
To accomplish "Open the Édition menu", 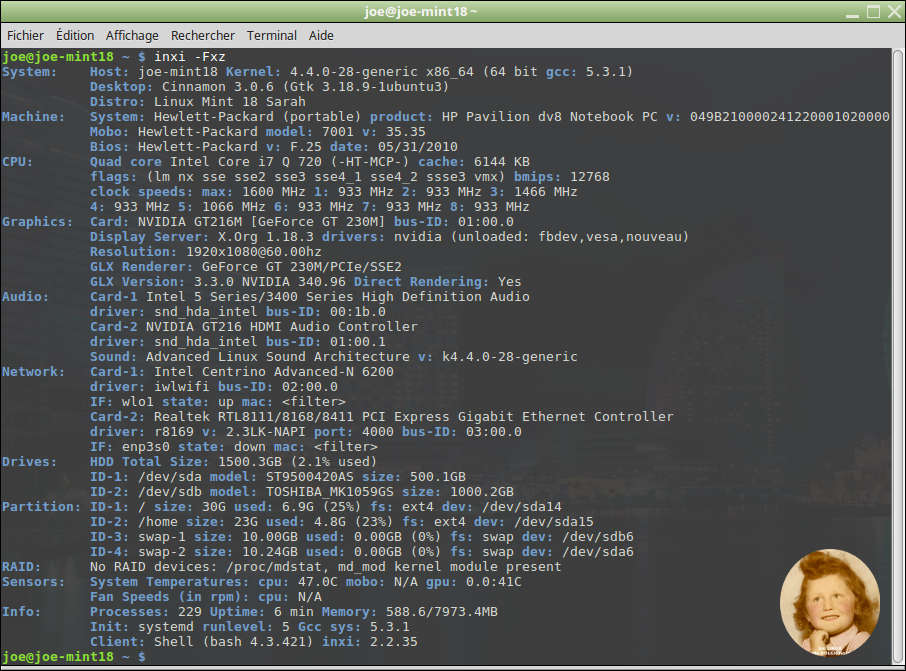I will point(75,36).
